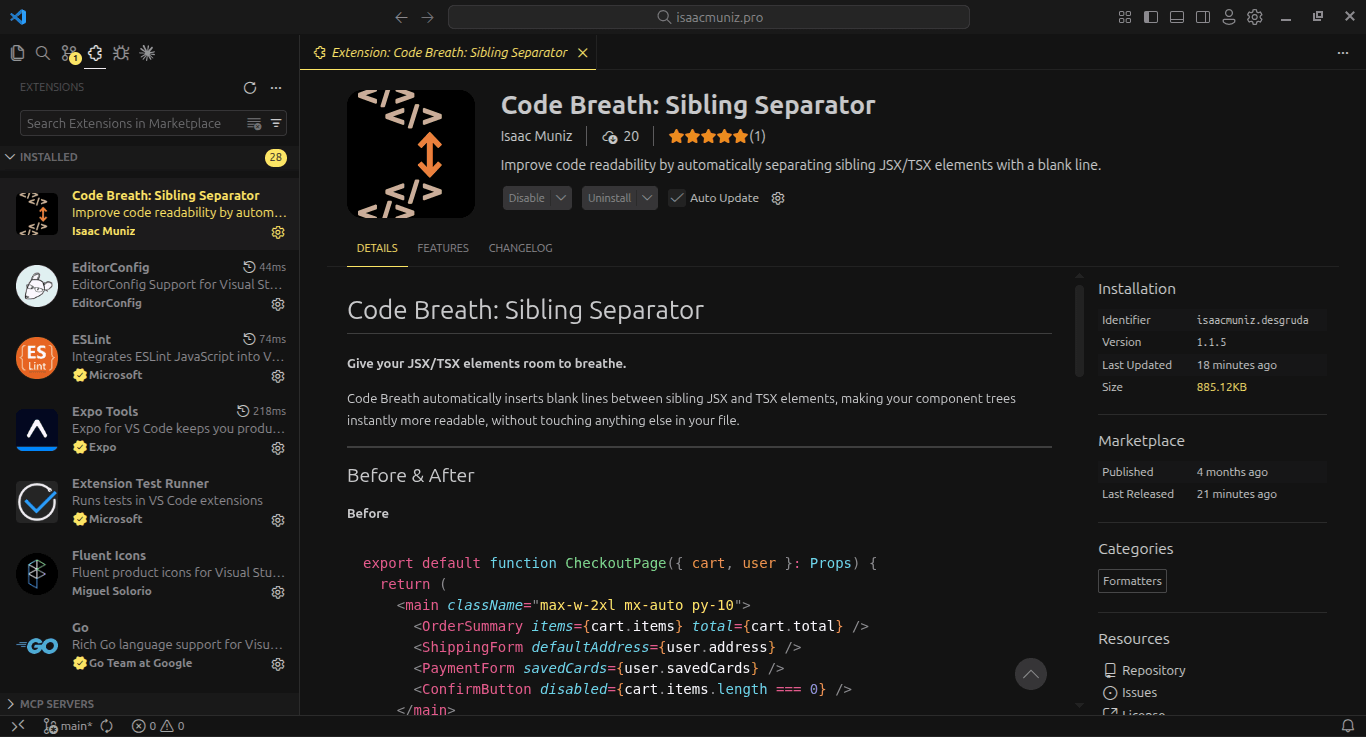Collapse the INSTALLED section
The image size is (1366, 737).
[150, 157]
